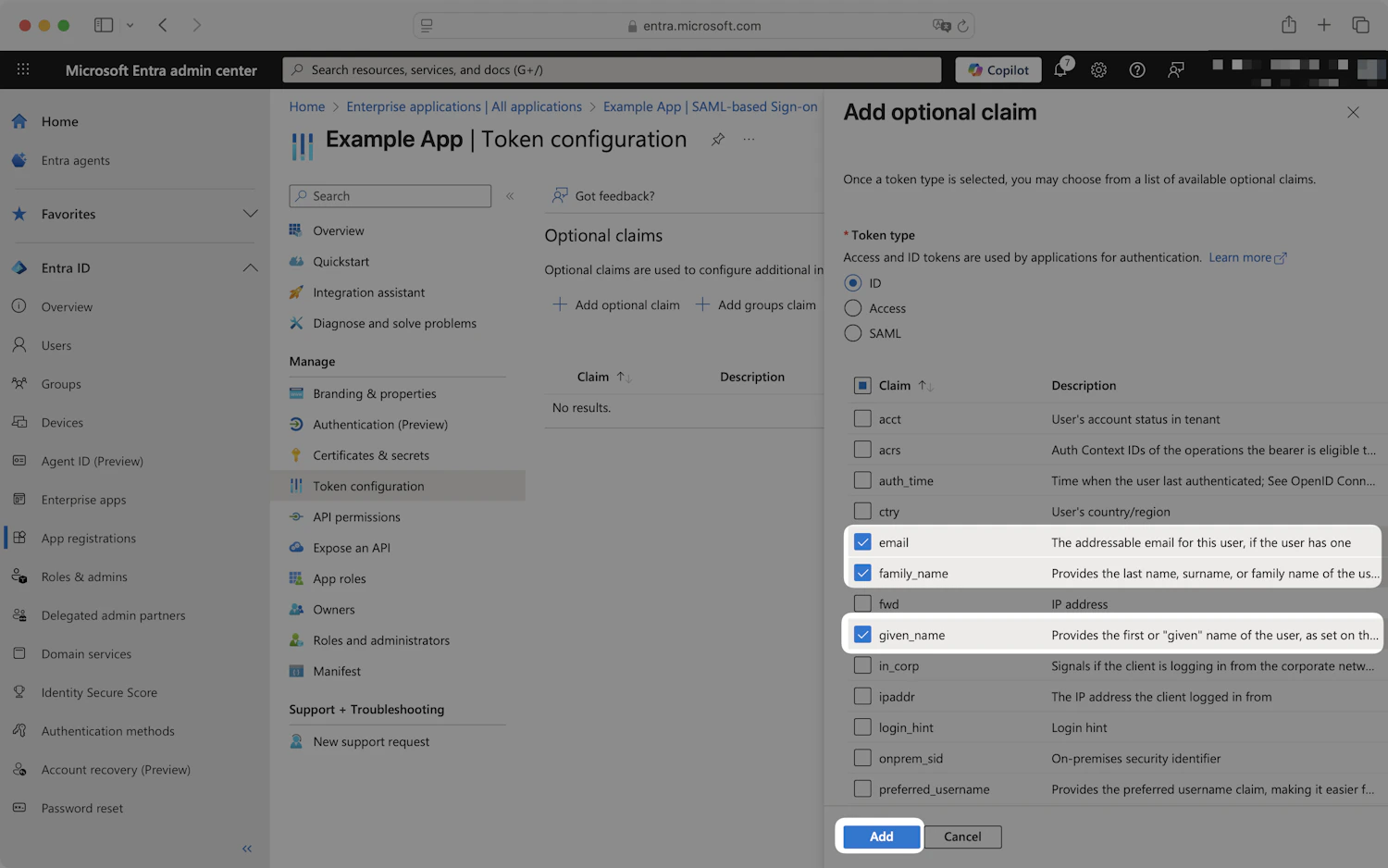Open Devices in the Entra ID menu
Image resolution: width=1388 pixels, height=868 pixels.
[x=62, y=423]
